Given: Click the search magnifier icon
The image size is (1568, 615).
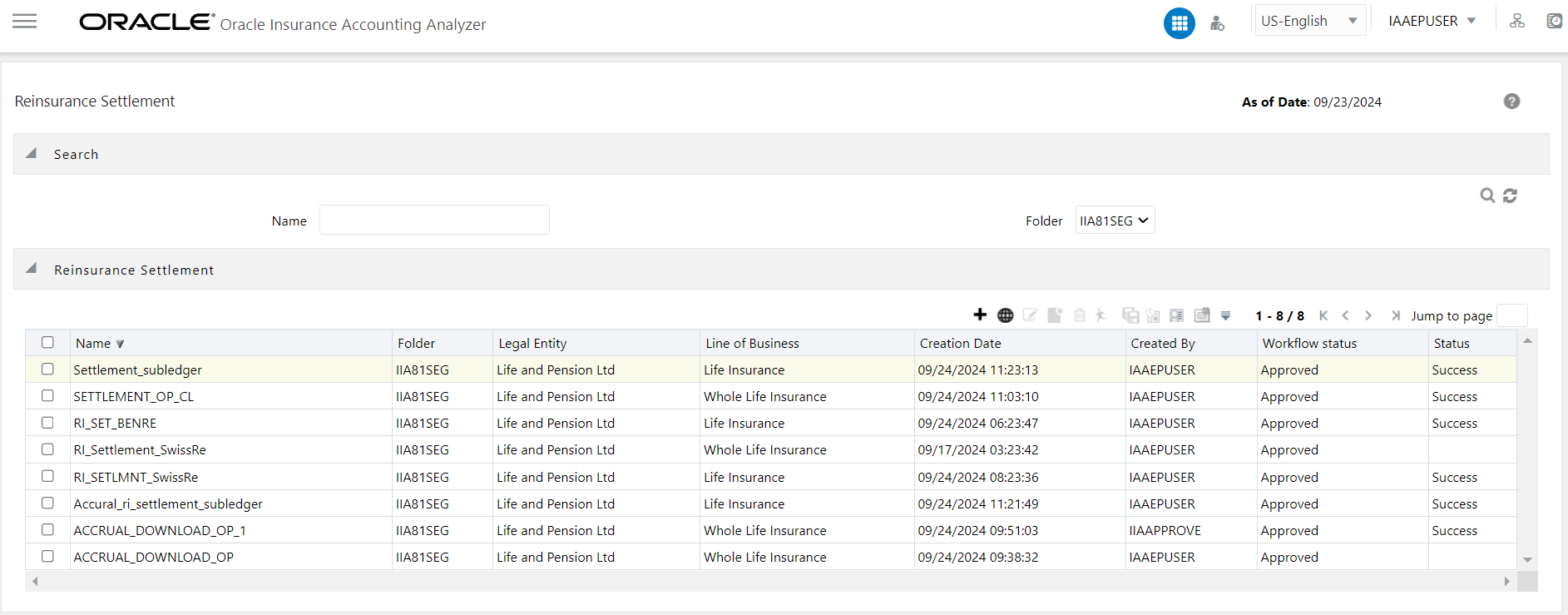Looking at the screenshot, I should tap(1487, 196).
